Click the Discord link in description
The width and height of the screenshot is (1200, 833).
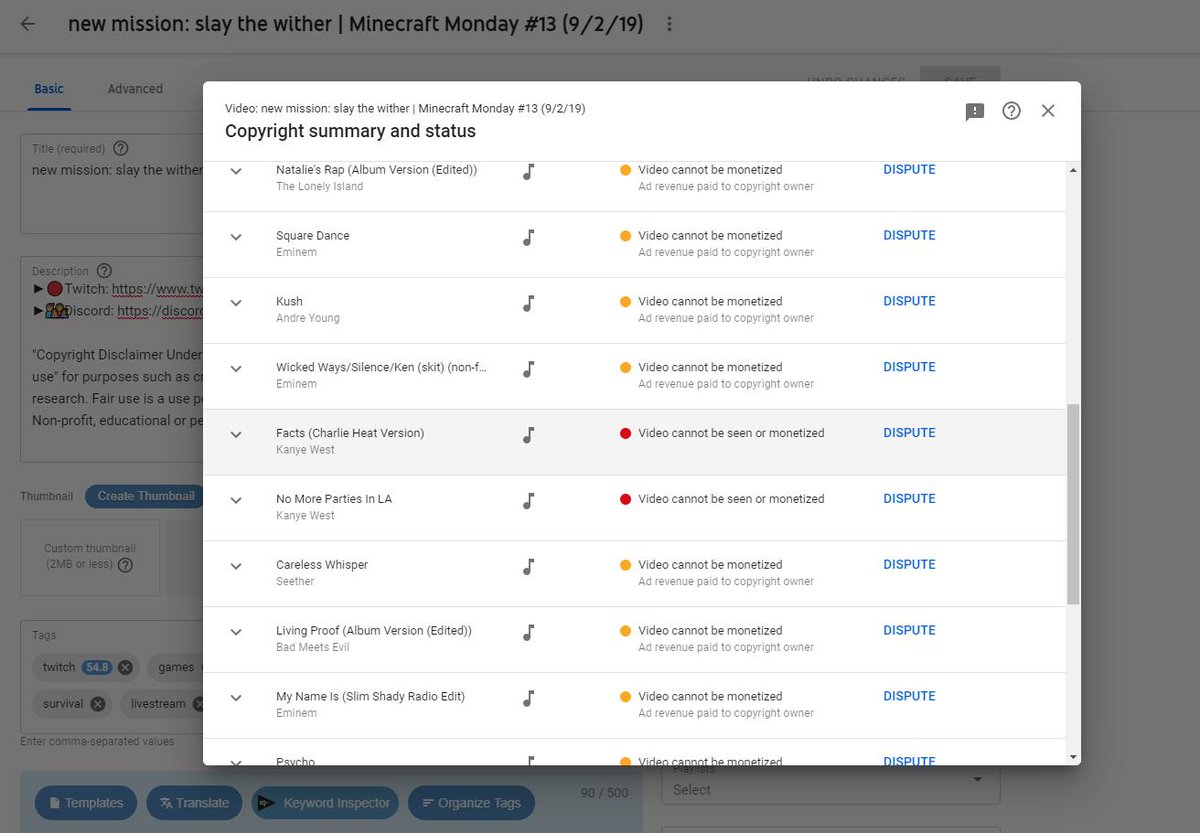click(x=160, y=311)
